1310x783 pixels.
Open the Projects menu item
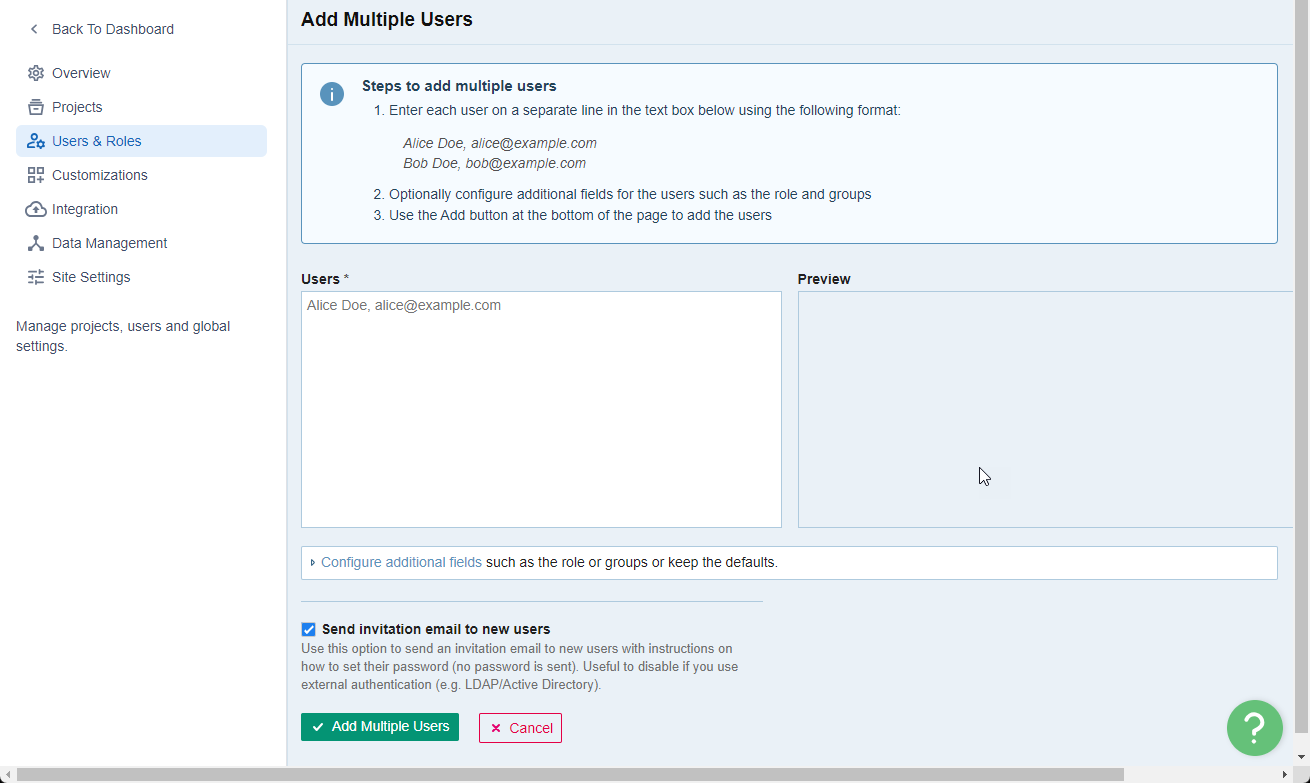pyautogui.click(x=77, y=107)
